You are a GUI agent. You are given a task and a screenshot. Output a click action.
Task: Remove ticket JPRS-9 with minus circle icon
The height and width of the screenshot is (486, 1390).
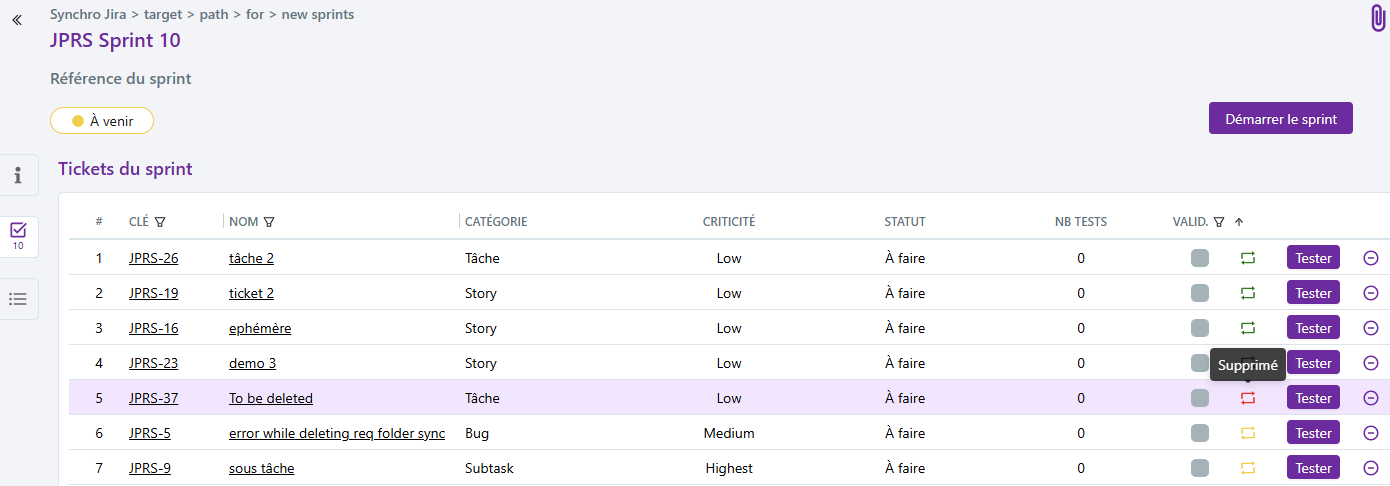[x=1371, y=468]
